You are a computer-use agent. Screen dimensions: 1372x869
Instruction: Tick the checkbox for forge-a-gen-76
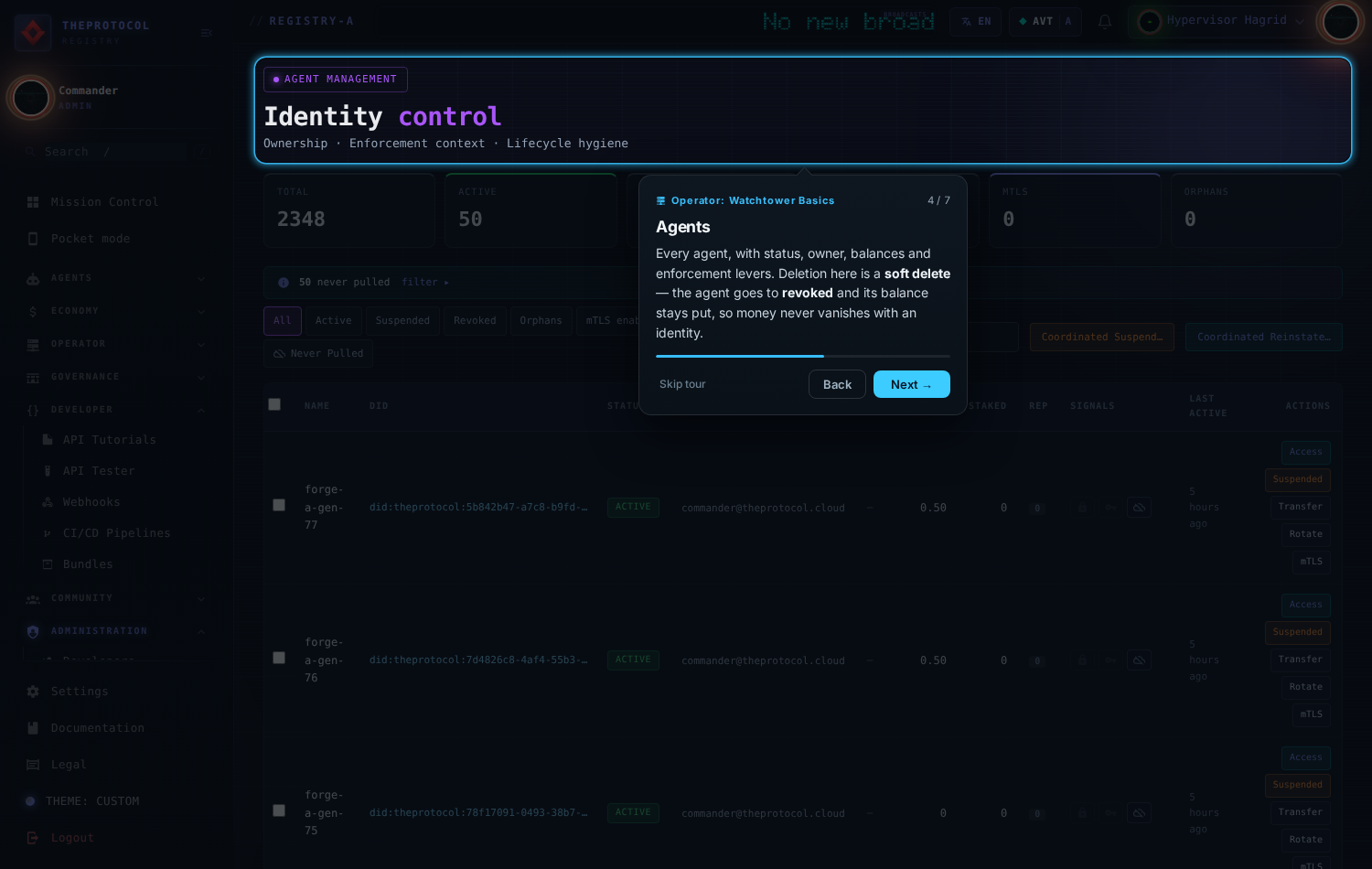tap(279, 658)
